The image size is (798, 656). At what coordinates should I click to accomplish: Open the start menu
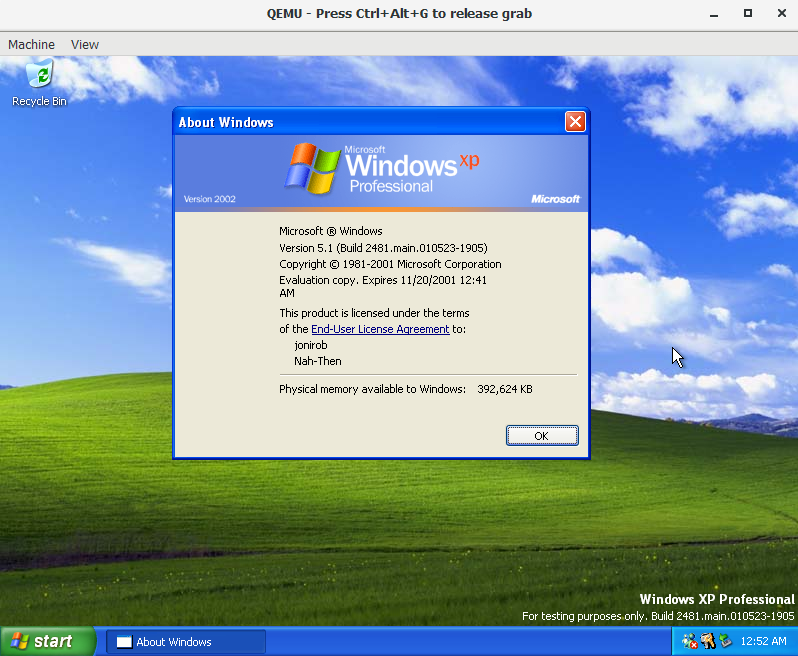(47, 641)
